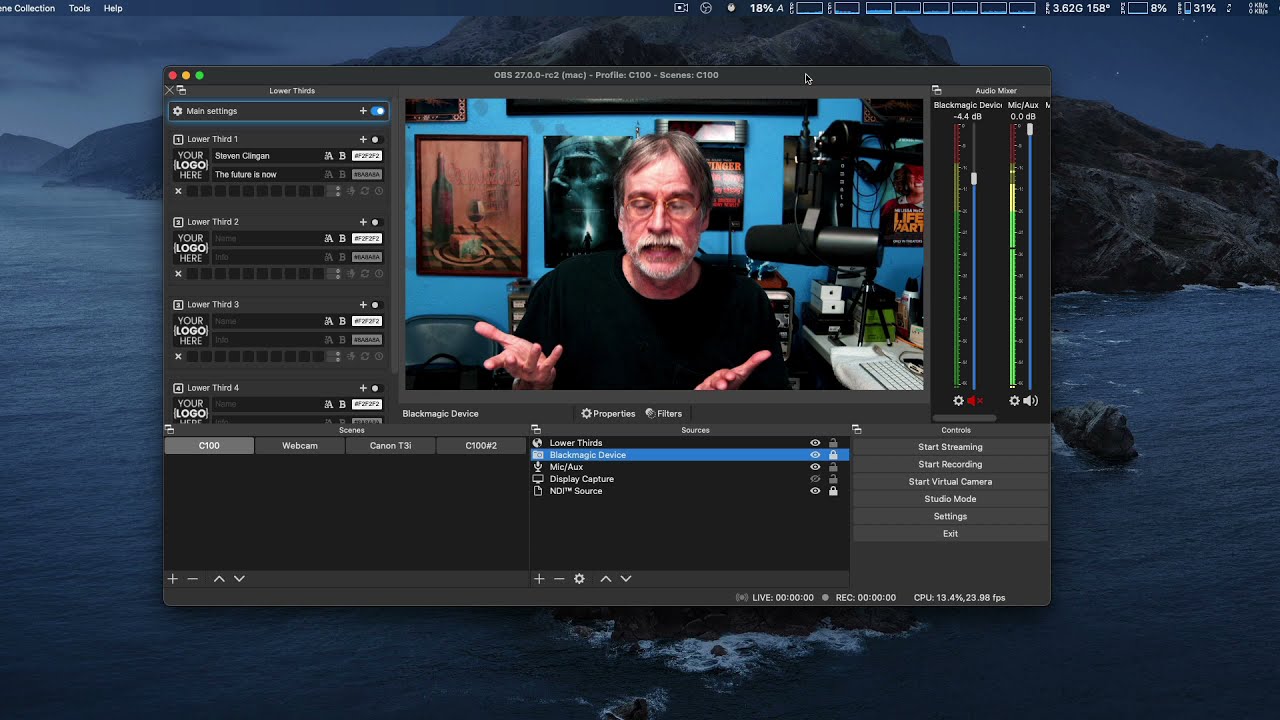The height and width of the screenshot is (720, 1280).
Task: Open Properties for the Blackmagic Device
Action: coord(608,413)
